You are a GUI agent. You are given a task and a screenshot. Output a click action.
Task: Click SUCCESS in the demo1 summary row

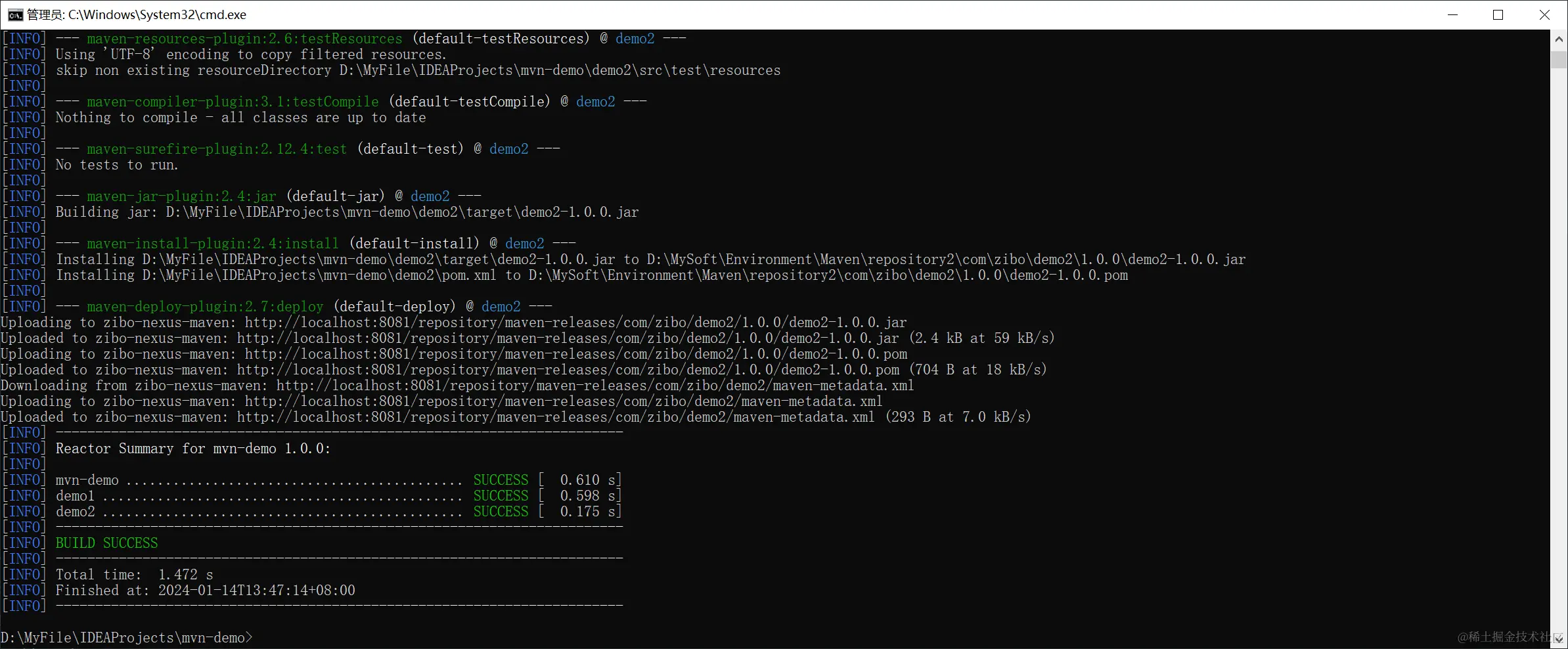pyautogui.click(x=501, y=496)
